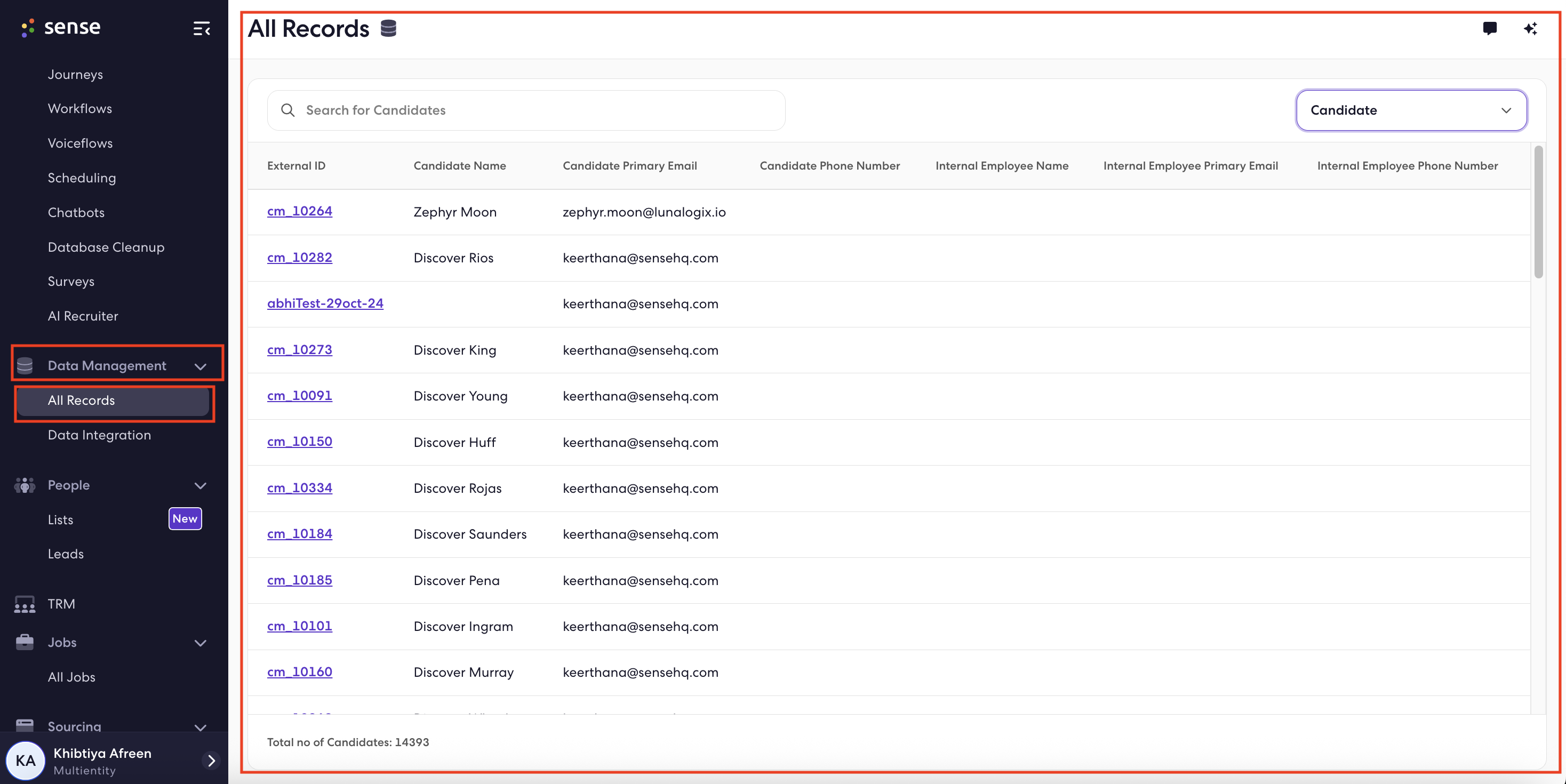The width and height of the screenshot is (1566, 784).
Task: Open Data Integration
Action: click(99, 435)
